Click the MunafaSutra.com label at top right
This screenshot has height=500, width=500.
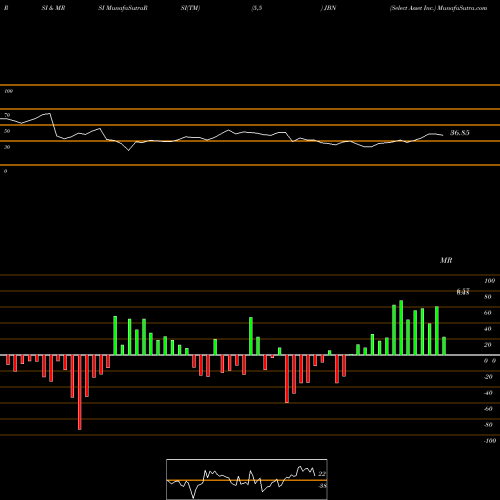(462, 8)
